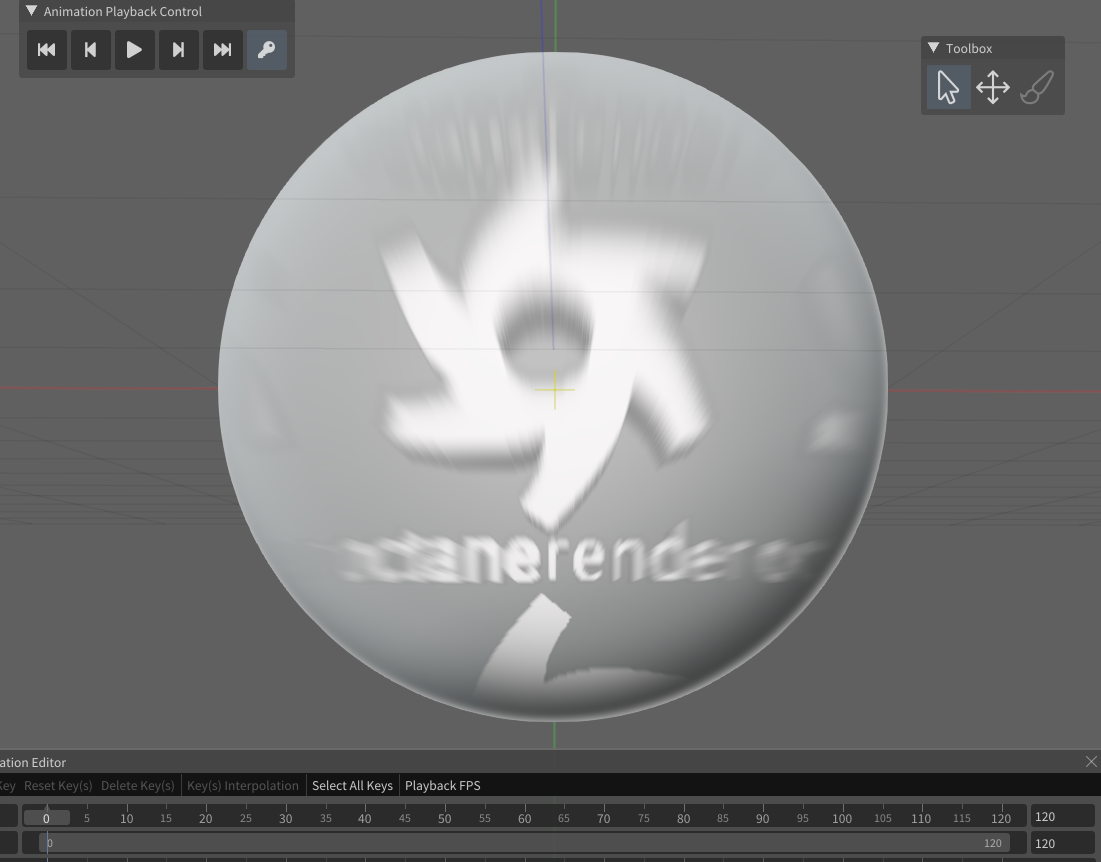Play the animation
The width and height of the screenshot is (1101, 862).
click(x=134, y=50)
